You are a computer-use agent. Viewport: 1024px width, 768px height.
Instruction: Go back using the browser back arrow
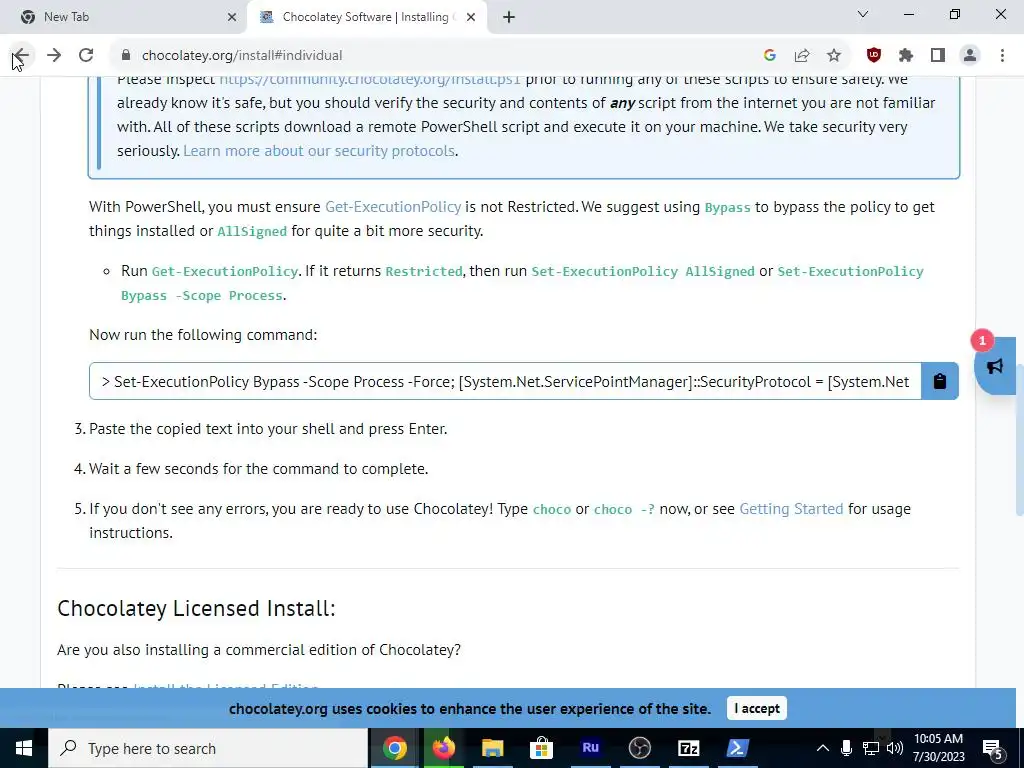click(x=21, y=56)
